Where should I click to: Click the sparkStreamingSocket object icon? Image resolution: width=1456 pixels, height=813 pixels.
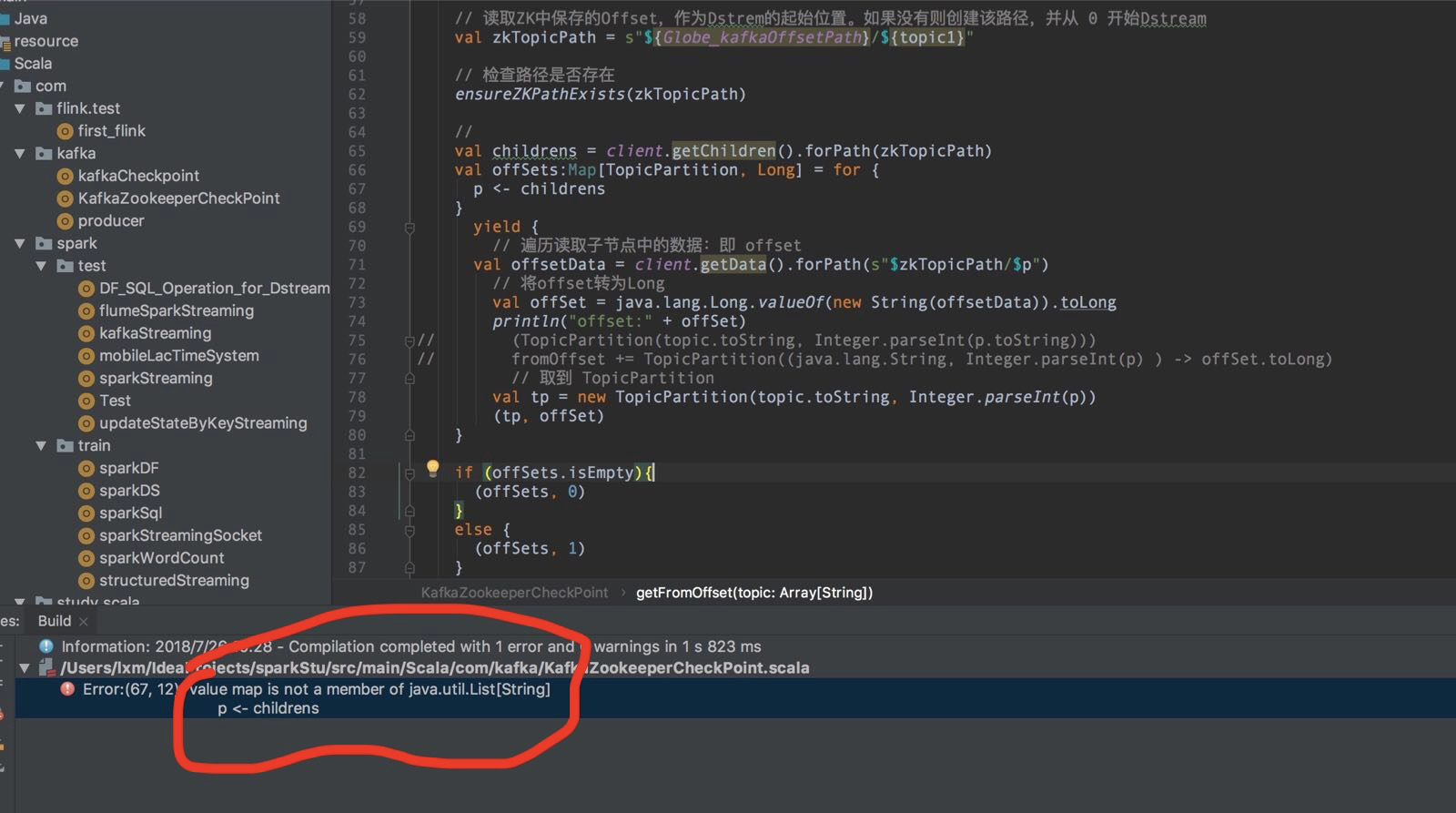coord(86,535)
